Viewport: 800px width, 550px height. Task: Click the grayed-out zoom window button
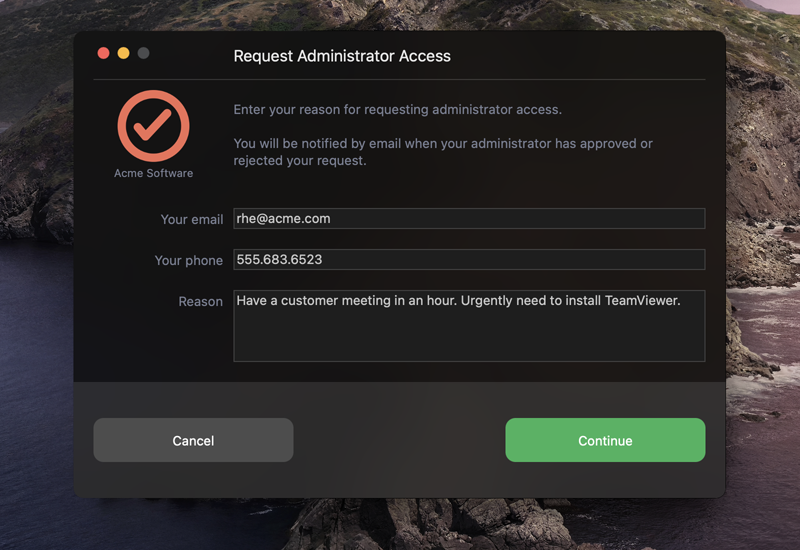pos(143,53)
